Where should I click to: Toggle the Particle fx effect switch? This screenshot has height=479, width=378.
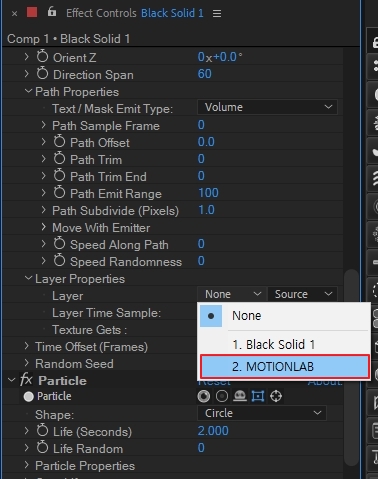tap(26, 380)
